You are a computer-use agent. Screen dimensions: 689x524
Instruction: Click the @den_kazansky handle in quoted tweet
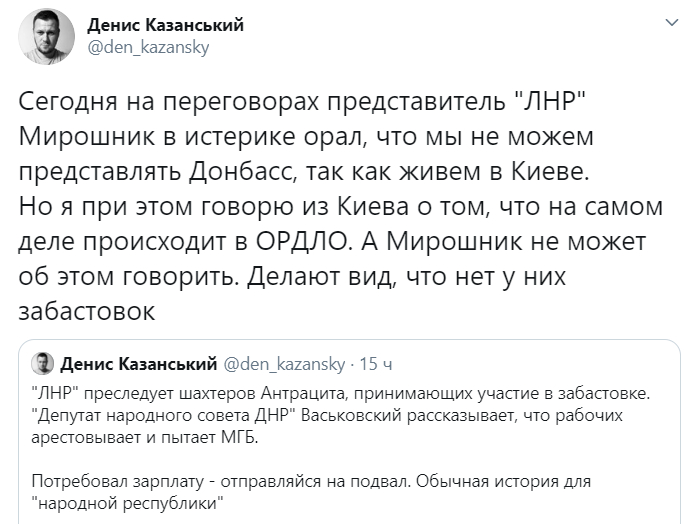tap(285, 364)
